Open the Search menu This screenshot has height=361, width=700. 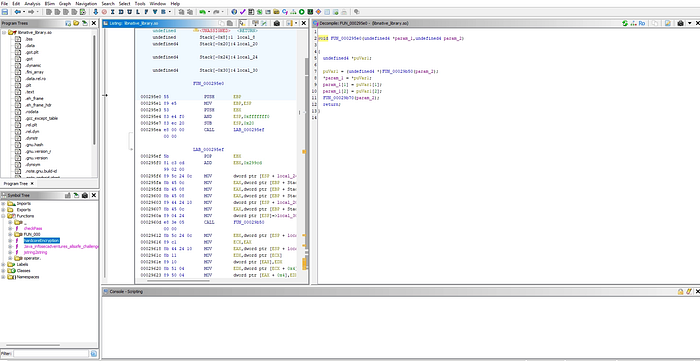coord(108,3)
